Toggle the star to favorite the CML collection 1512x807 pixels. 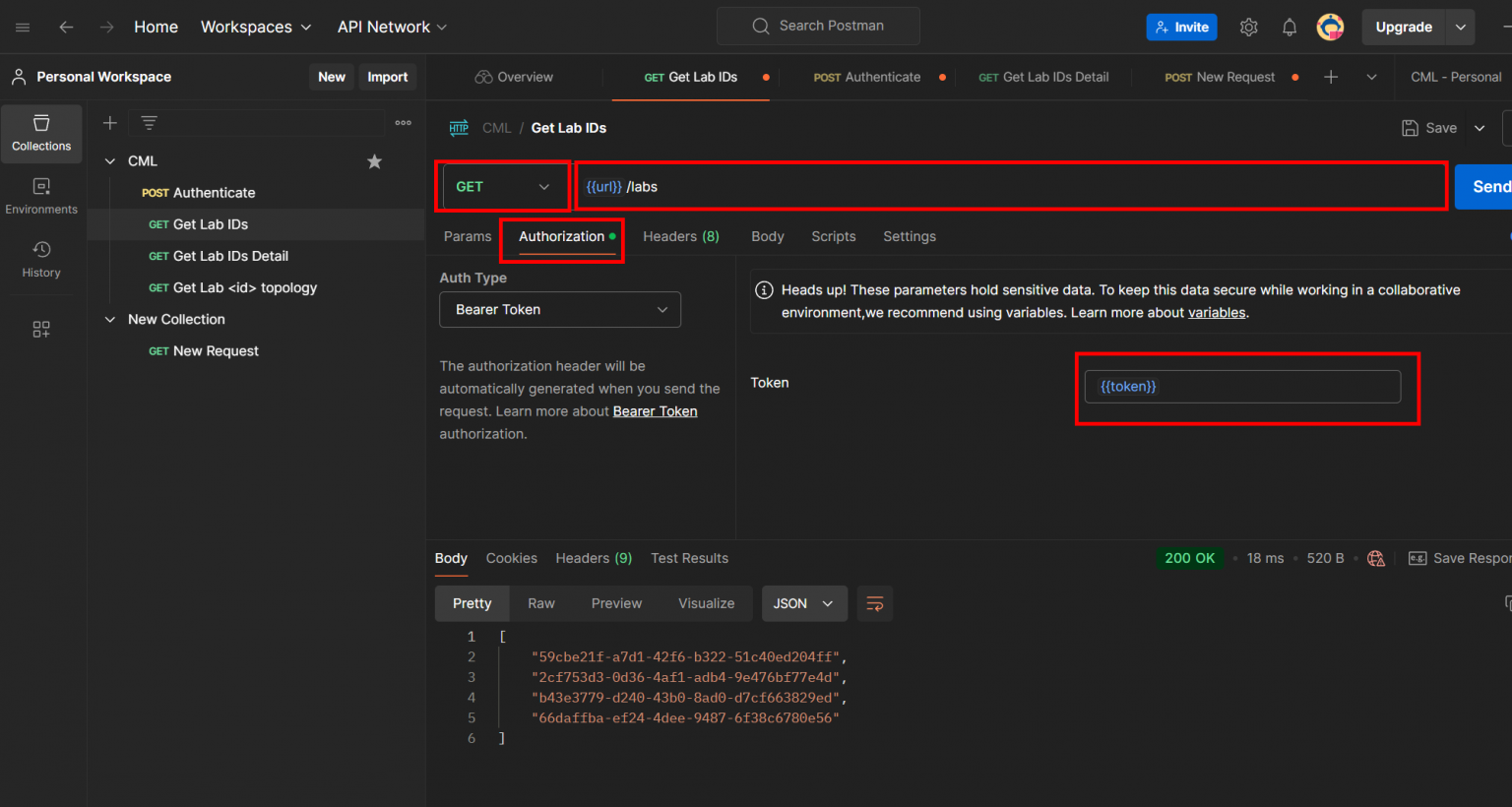point(374,160)
